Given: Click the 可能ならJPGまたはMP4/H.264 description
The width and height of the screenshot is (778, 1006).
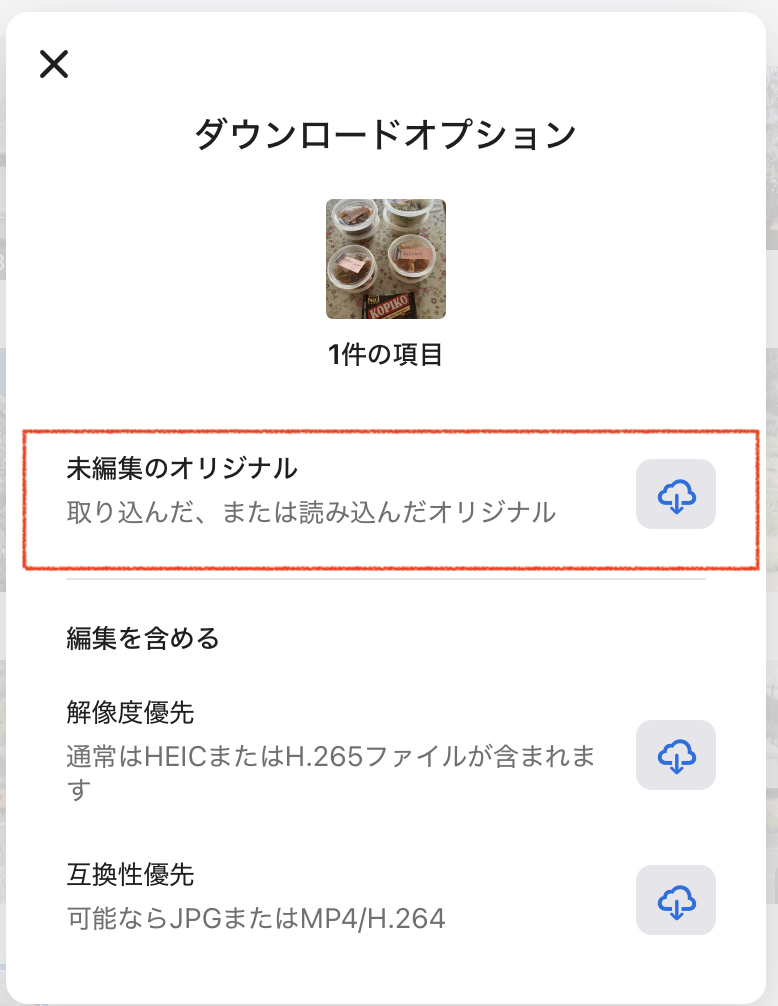Looking at the screenshot, I should coord(256,919).
